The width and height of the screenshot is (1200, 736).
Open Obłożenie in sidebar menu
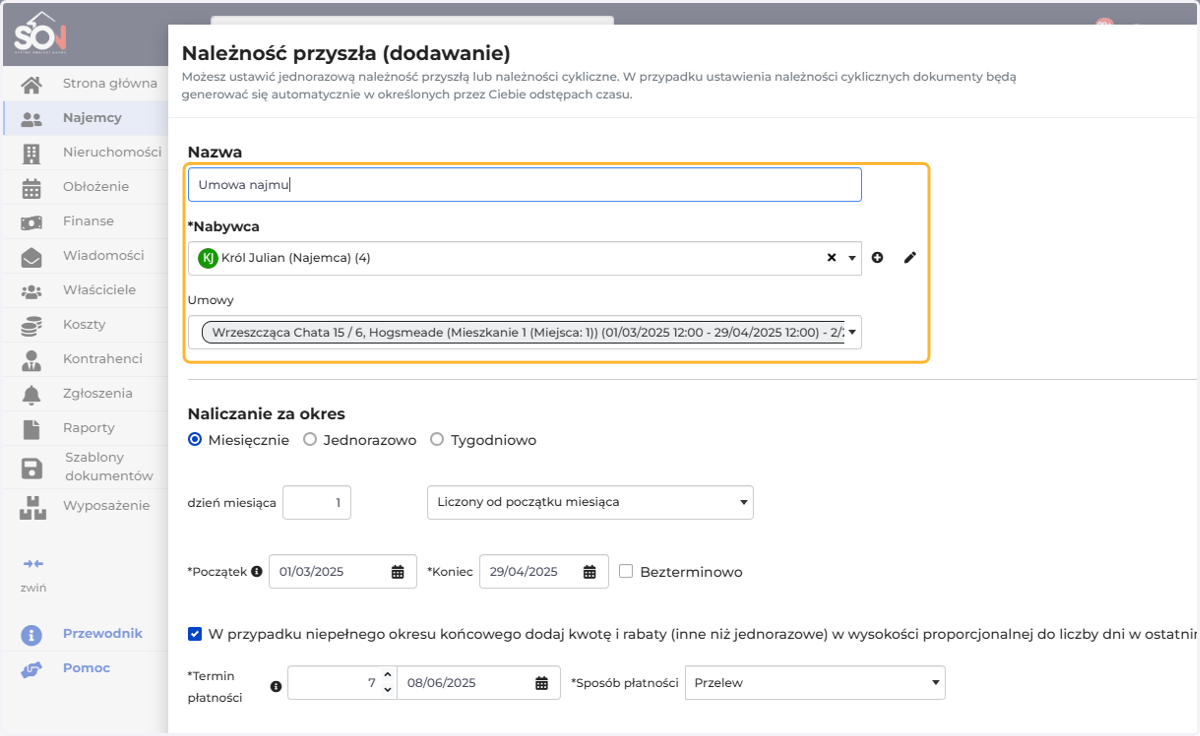click(96, 187)
